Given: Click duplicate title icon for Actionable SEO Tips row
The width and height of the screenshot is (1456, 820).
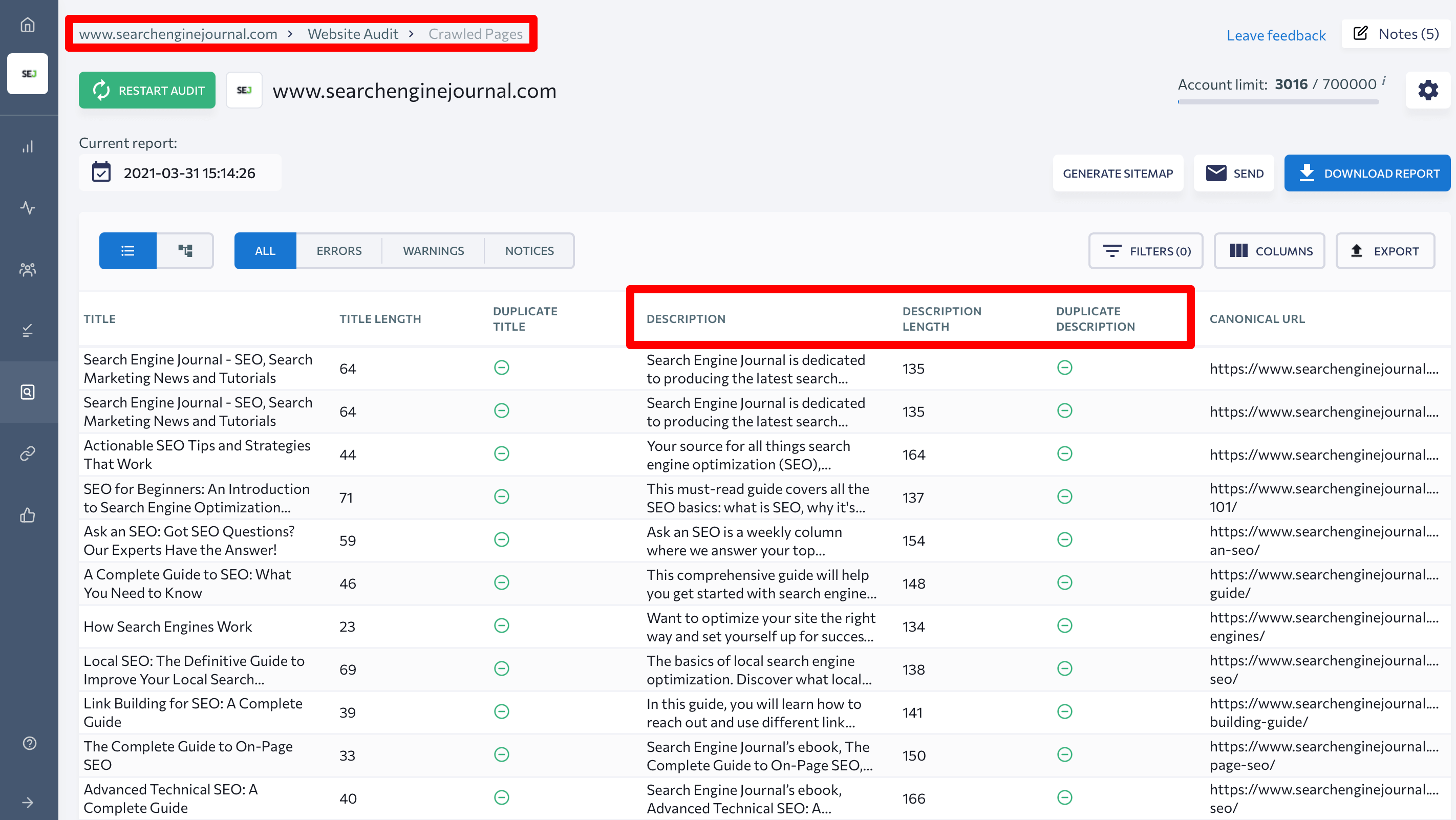Looking at the screenshot, I should click(x=501, y=454).
